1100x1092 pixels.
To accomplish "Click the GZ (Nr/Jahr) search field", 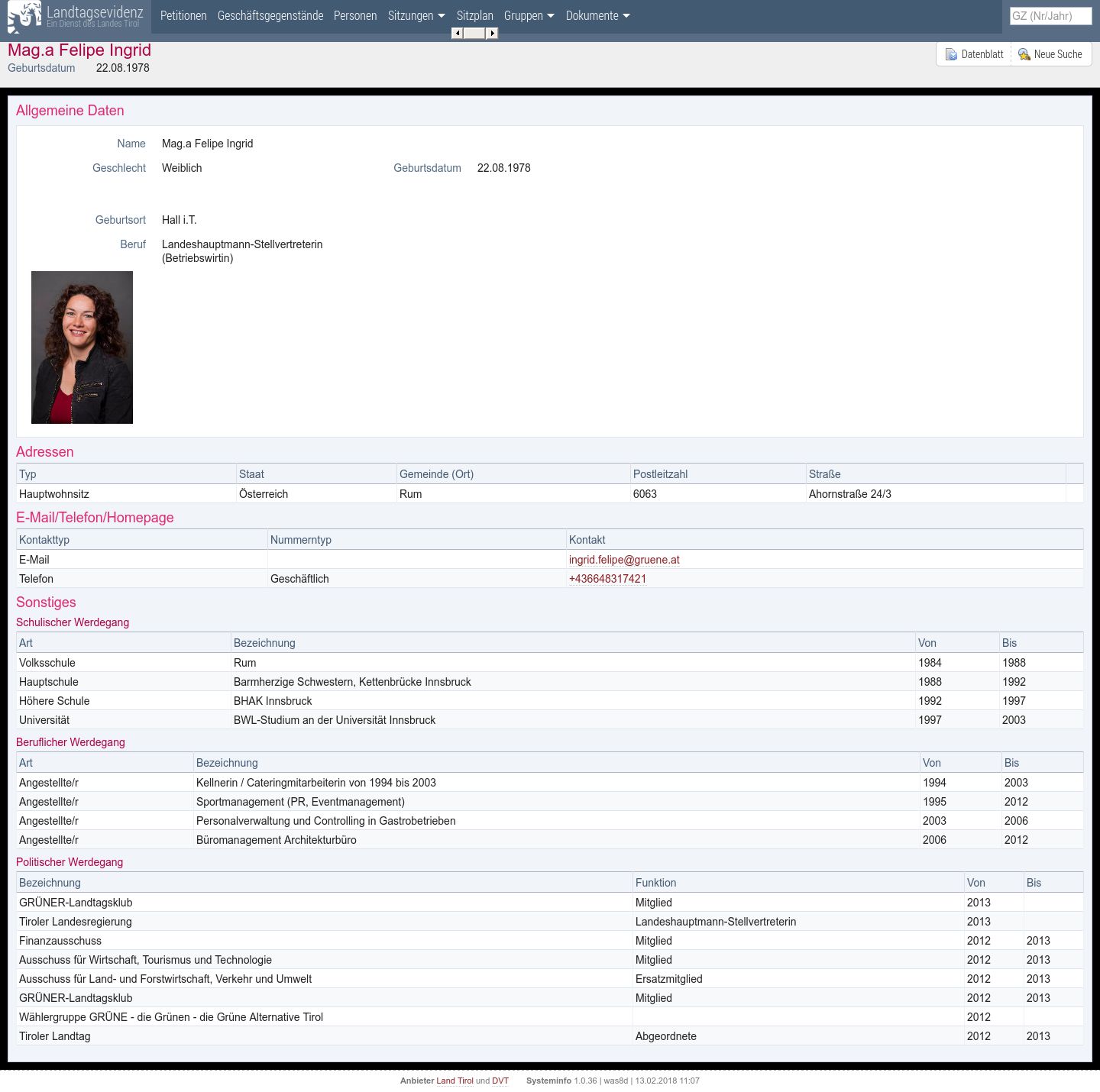I will tap(1050, 16).
